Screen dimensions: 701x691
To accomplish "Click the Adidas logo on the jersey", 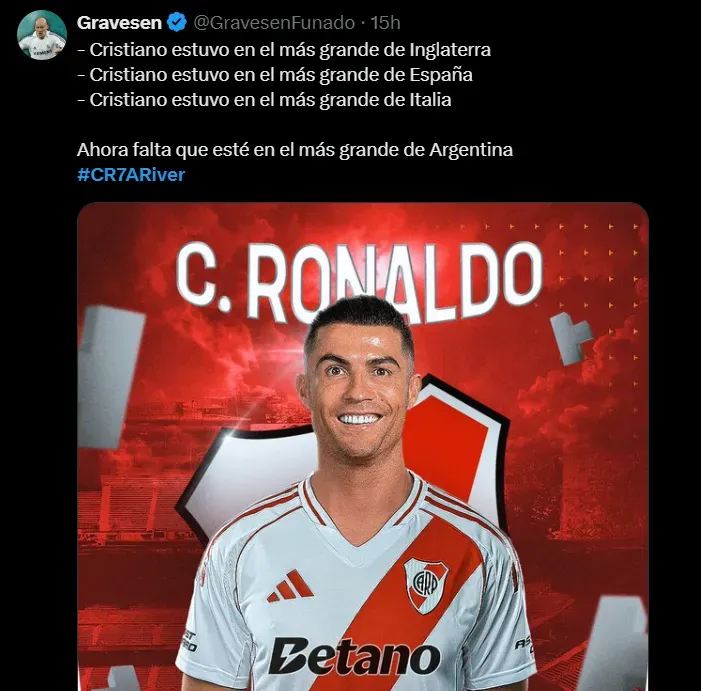I will pos(291,585).
